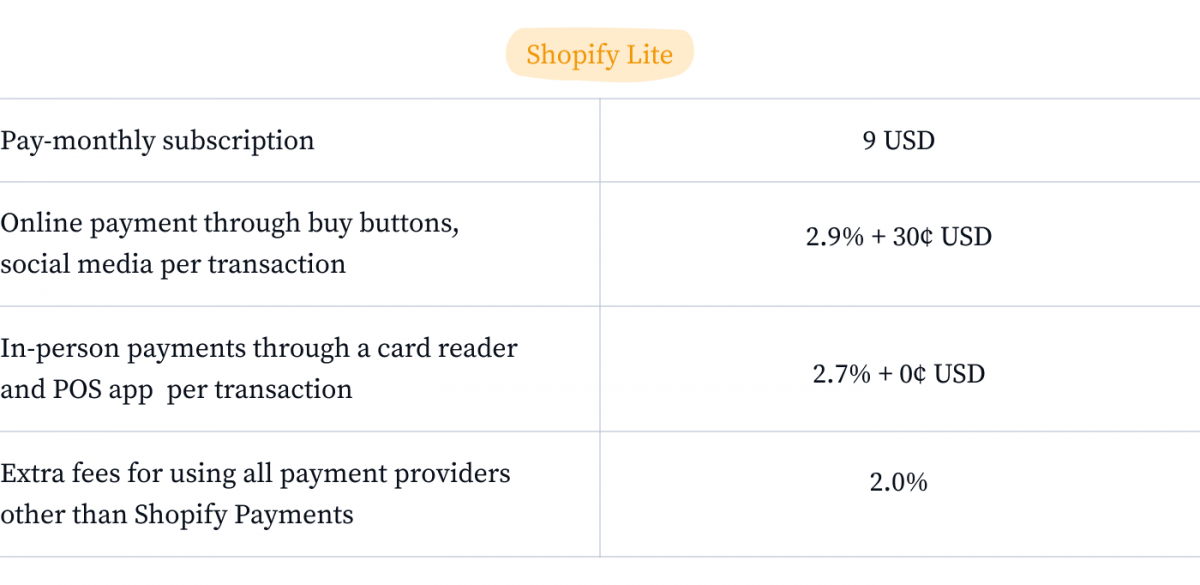This screenshot has width=1200, height=585.
Task: Click the POS app per transaction line
Action: pyautogui.click(x=176, y=390)
